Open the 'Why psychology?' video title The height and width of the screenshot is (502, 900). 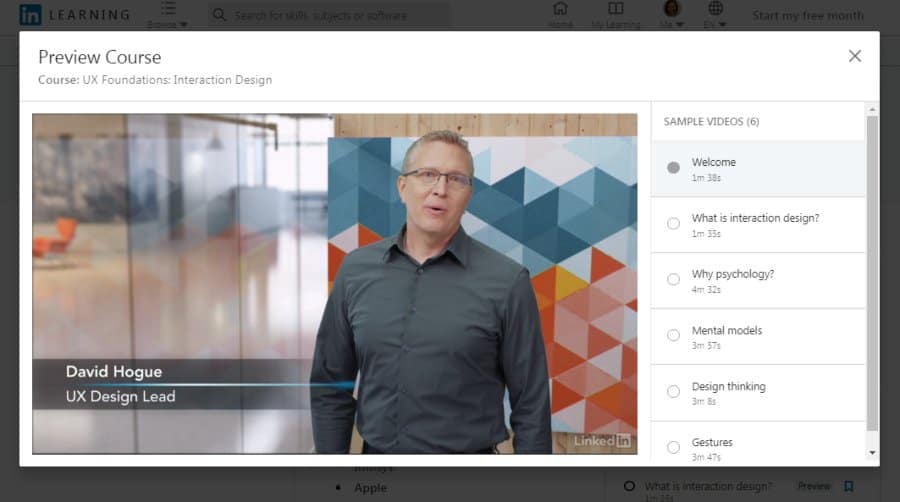733,274
